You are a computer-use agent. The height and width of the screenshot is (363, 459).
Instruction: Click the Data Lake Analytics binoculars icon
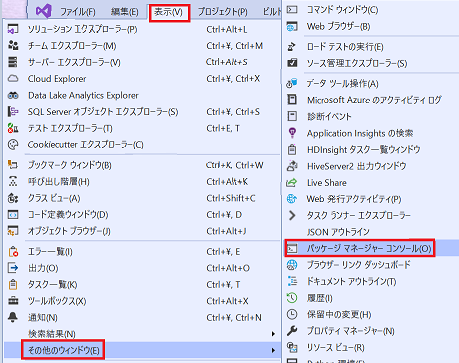point(13,96)
